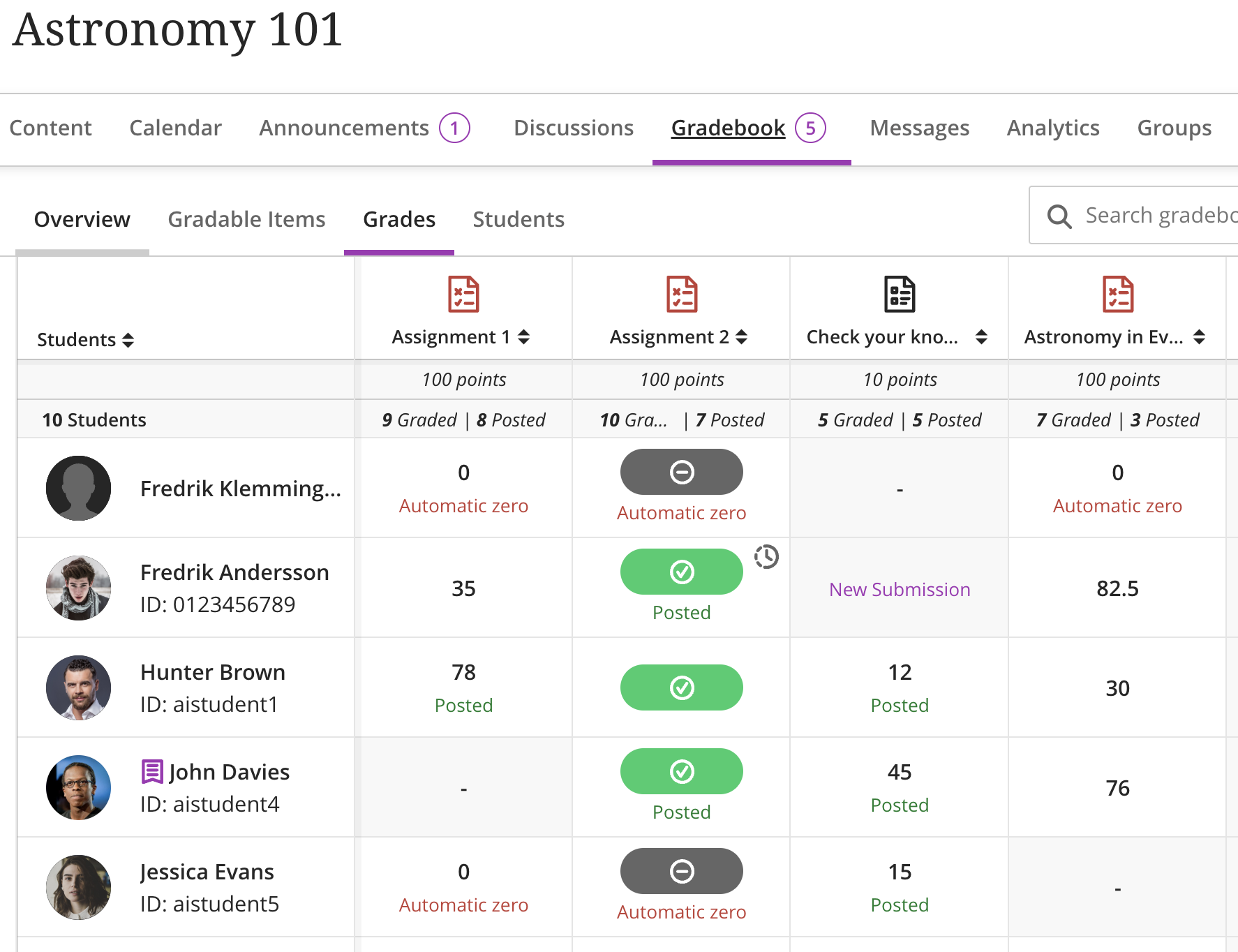Open the Analytics section

tap(1052, 128)
